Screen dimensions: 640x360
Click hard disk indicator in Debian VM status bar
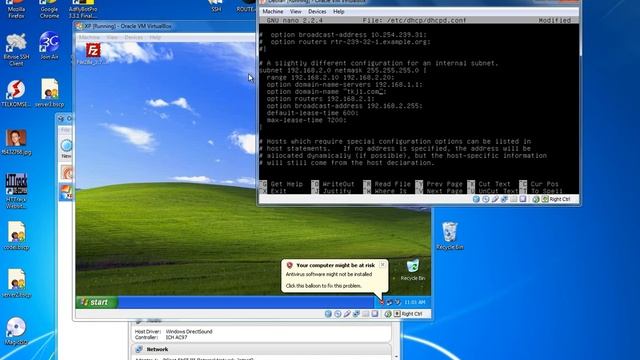[476, 199]
